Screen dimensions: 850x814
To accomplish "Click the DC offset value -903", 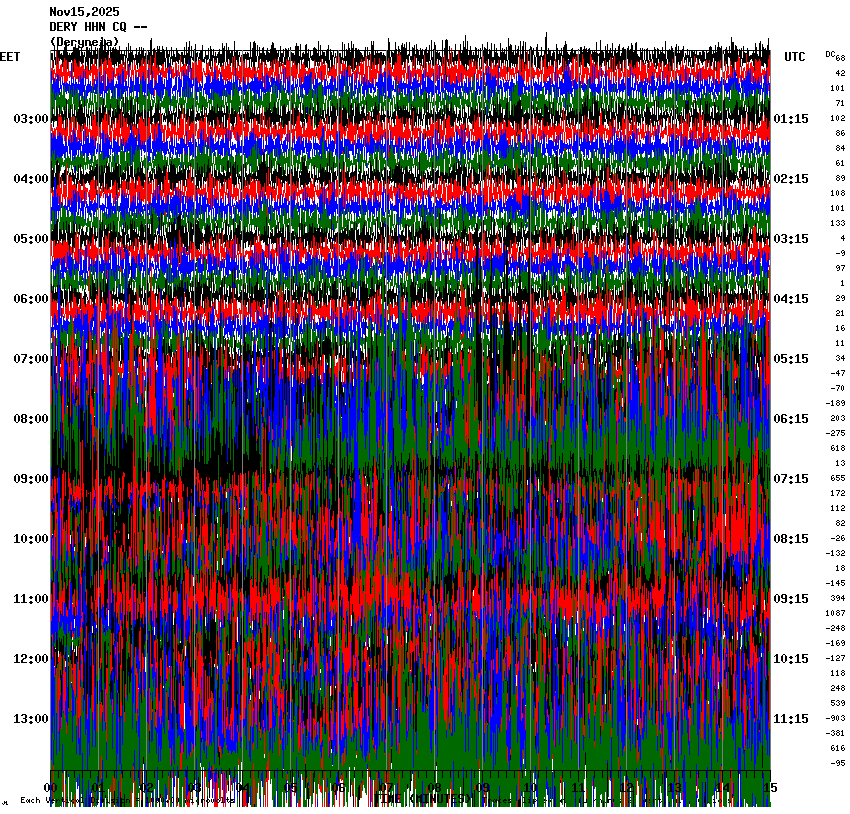I will coord(836,718).
